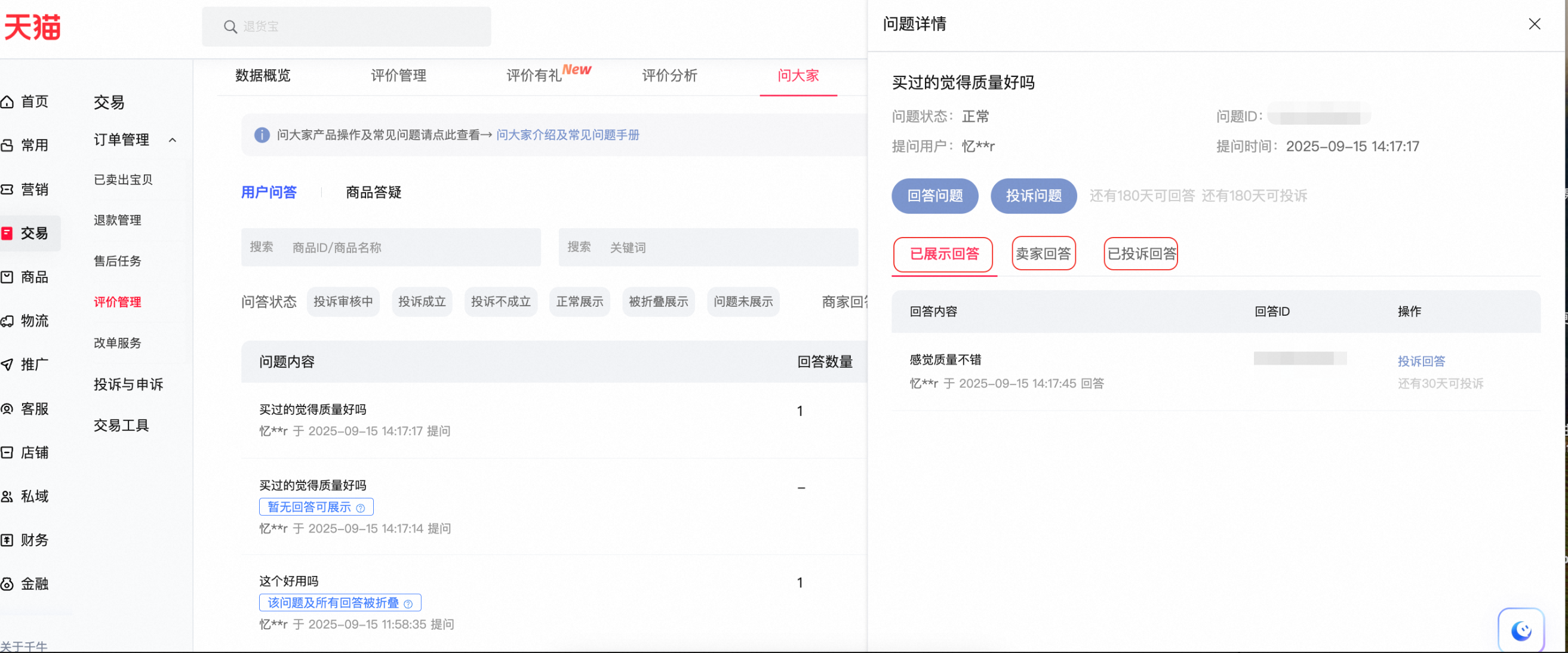Image resolution: width=1568 pixels, height=653 pixels.
Task: Click the 该问题及所有回答被折叠 tag
Action: 340,603
